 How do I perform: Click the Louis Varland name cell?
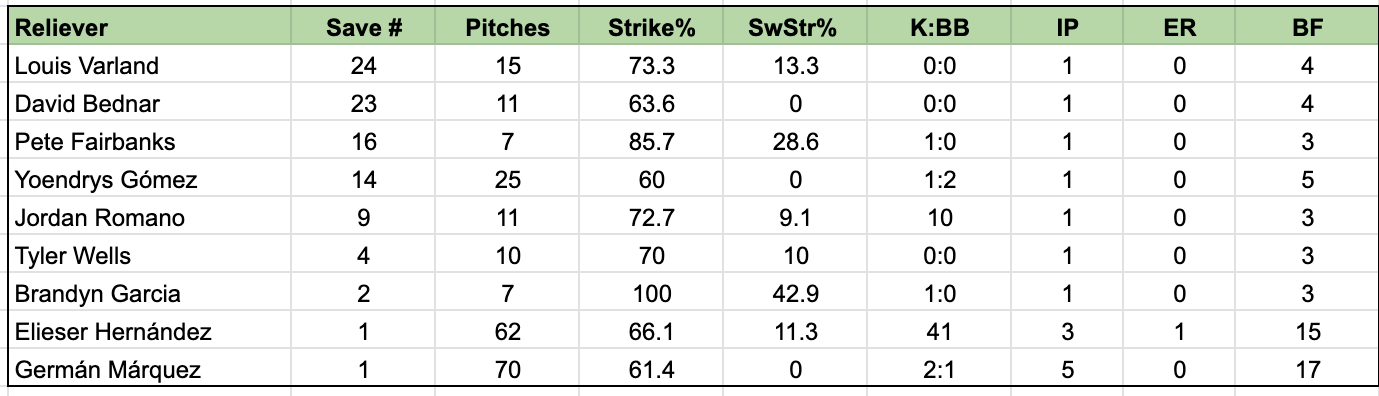(x=149, y=66)
